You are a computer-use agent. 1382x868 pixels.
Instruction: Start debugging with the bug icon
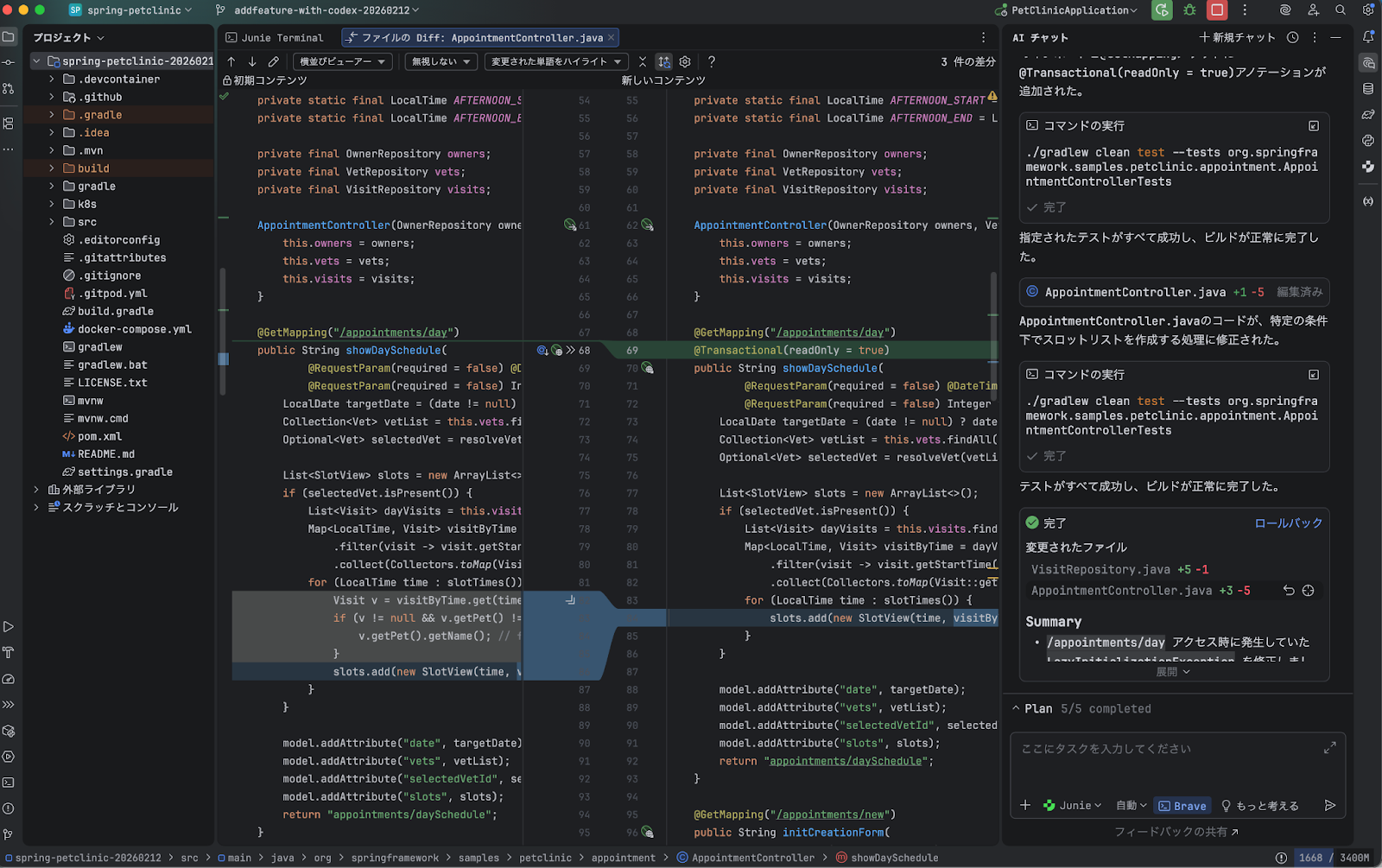point(1189,10)
